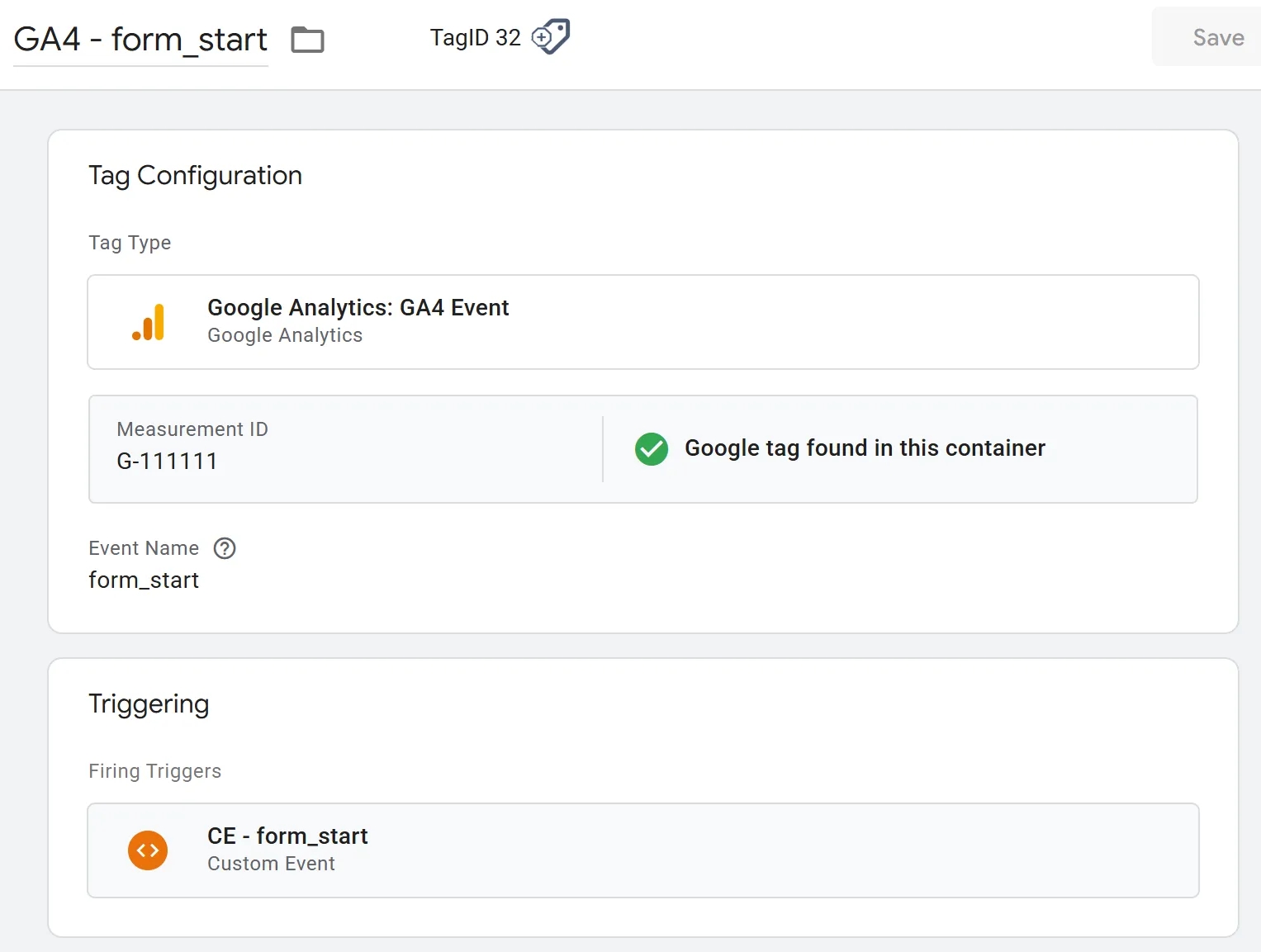1261x952 pixels.
Task: Click the TagID 32 tag icon
Action: click(x=551, y=36)
